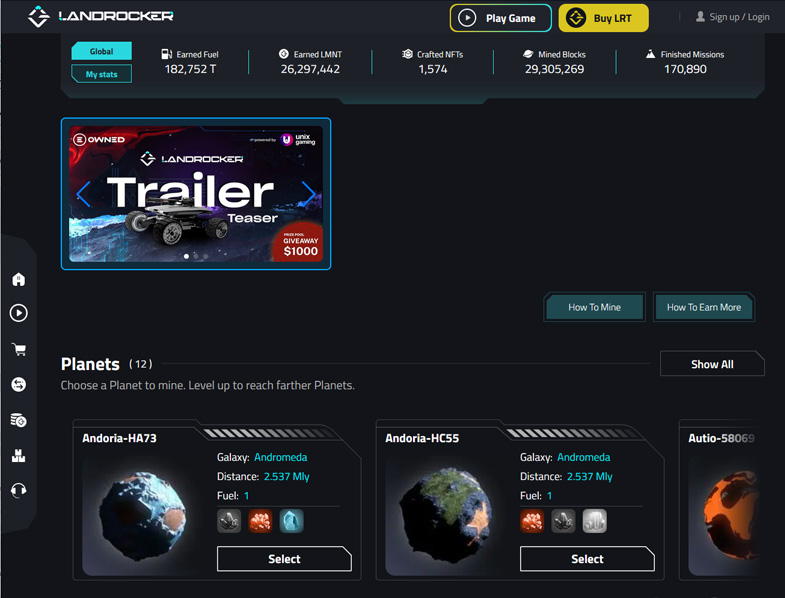Click the red crystal resource on Andoria-HA73

tap(260, 521)
